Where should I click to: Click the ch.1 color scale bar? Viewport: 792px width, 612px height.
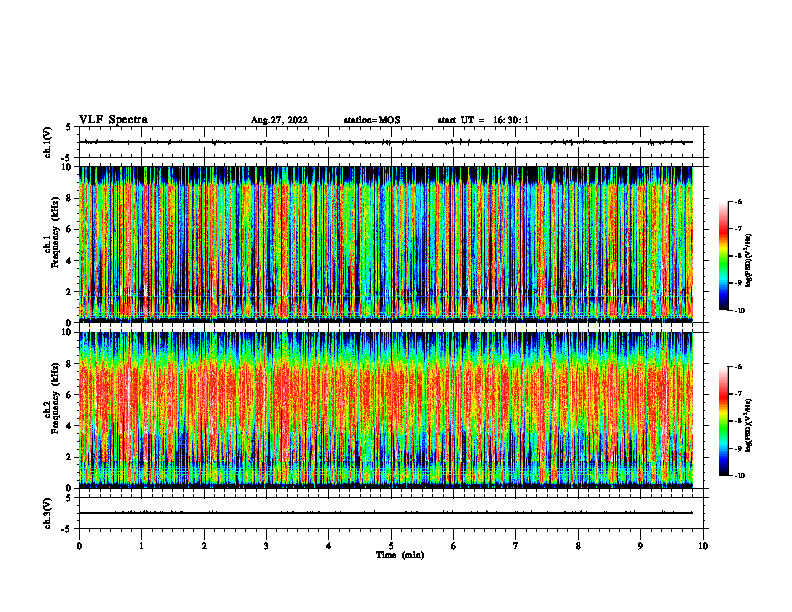(x=723, y=256)
